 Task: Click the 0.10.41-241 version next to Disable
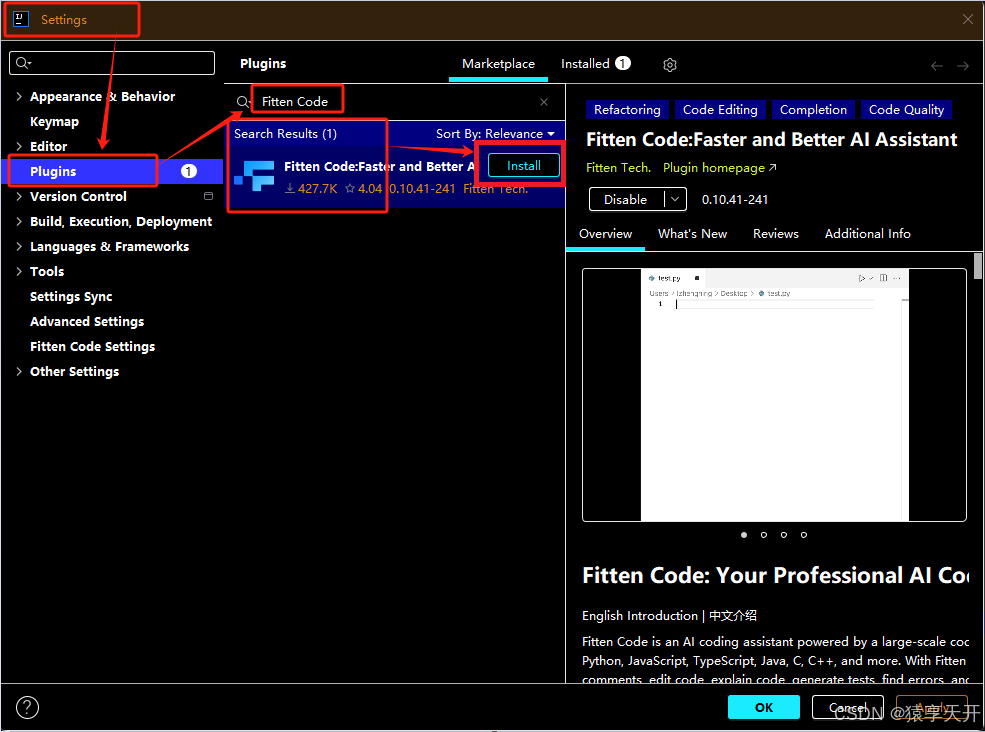735,200
